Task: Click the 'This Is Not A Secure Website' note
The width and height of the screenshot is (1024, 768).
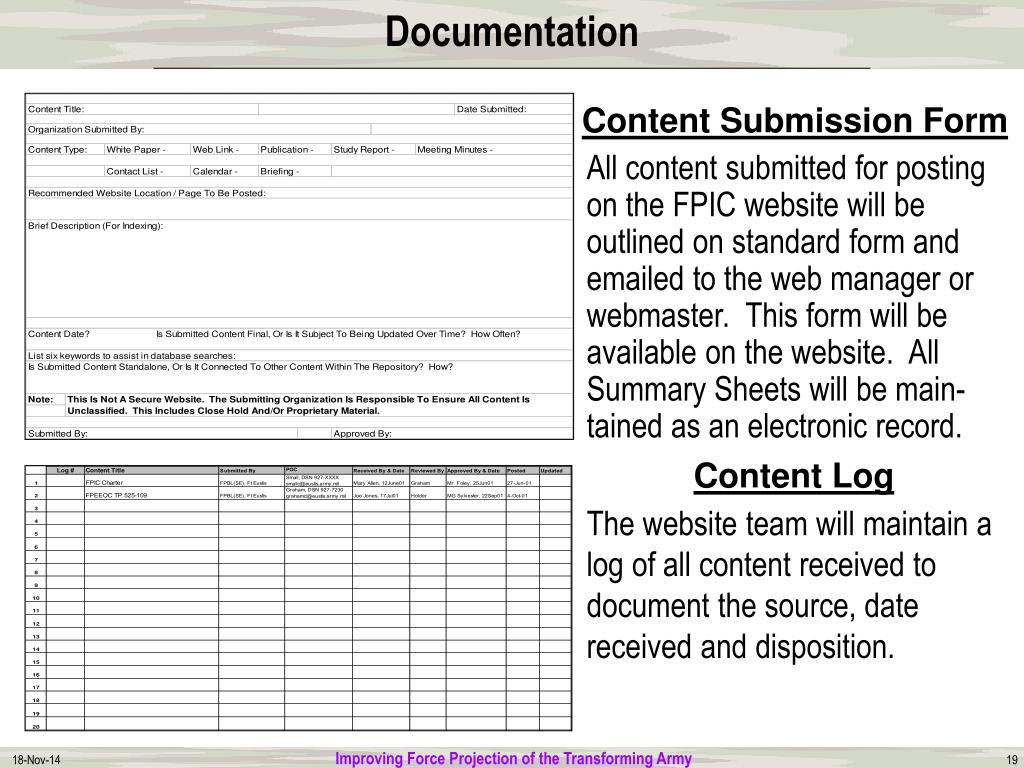Action: 298,405
